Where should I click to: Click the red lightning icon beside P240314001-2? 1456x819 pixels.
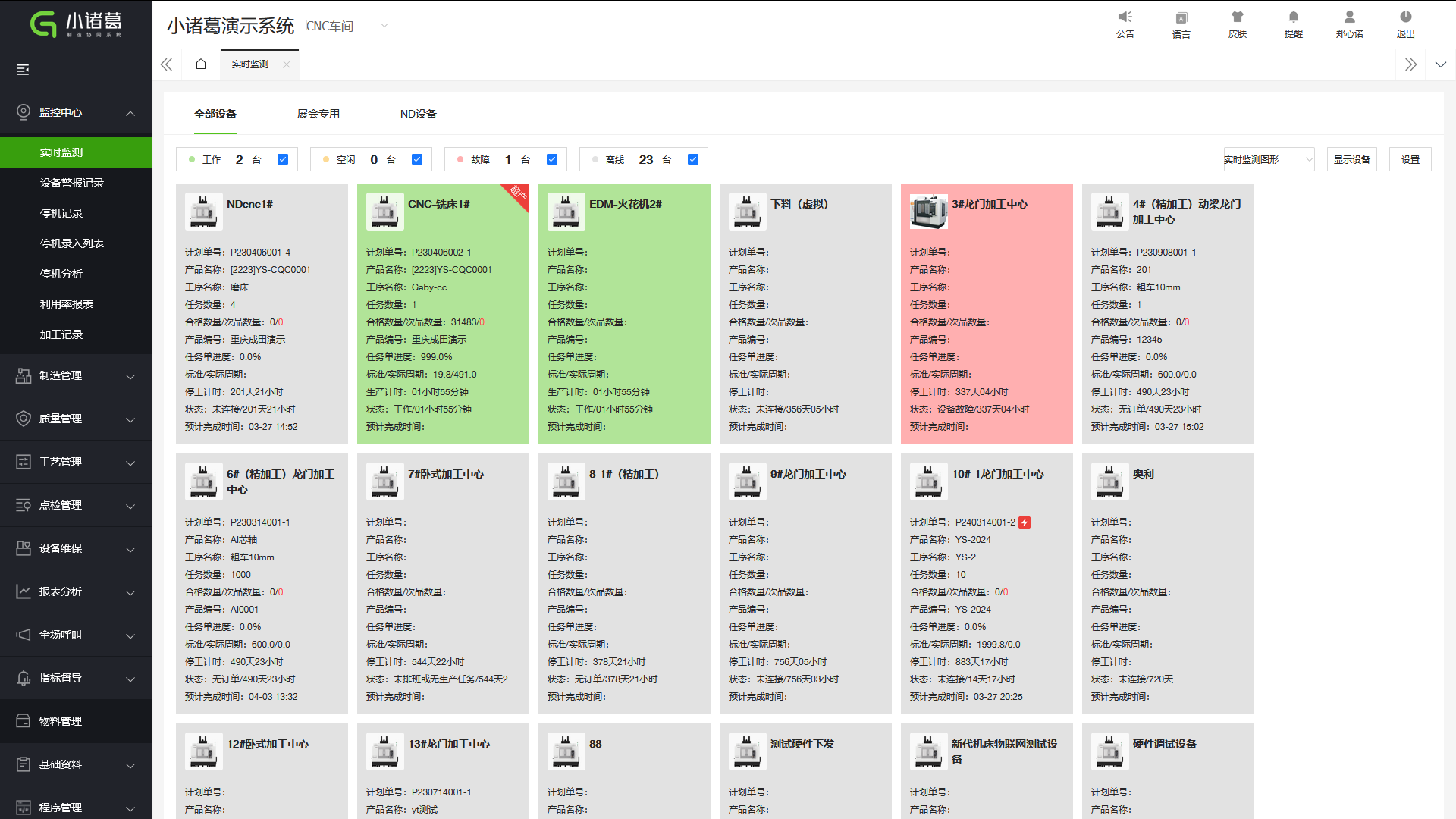(1025, 522)
